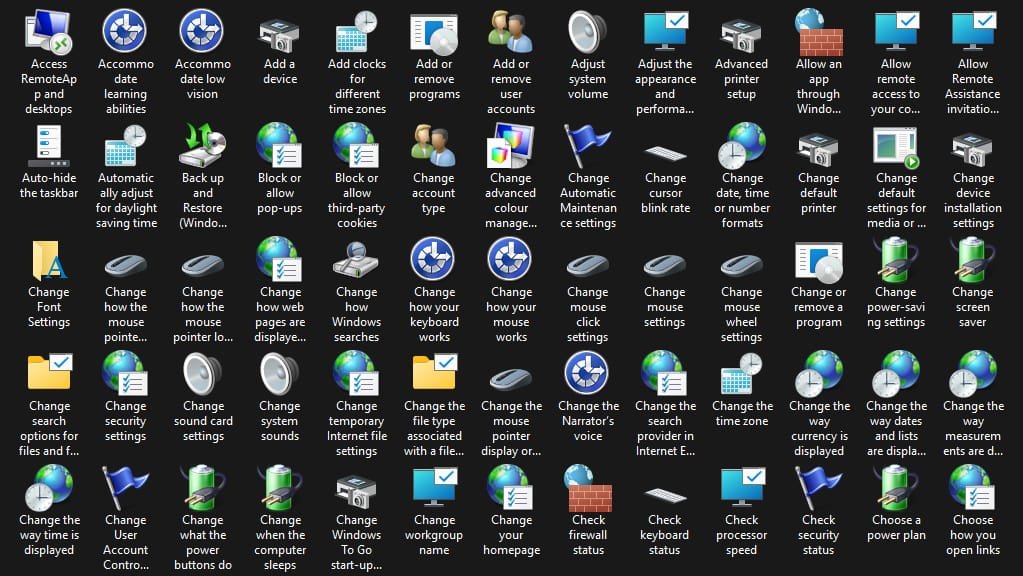This screenshot has width=1023, height=576.
Task: Open Back up and Restore icon
Action: point(202,145)
